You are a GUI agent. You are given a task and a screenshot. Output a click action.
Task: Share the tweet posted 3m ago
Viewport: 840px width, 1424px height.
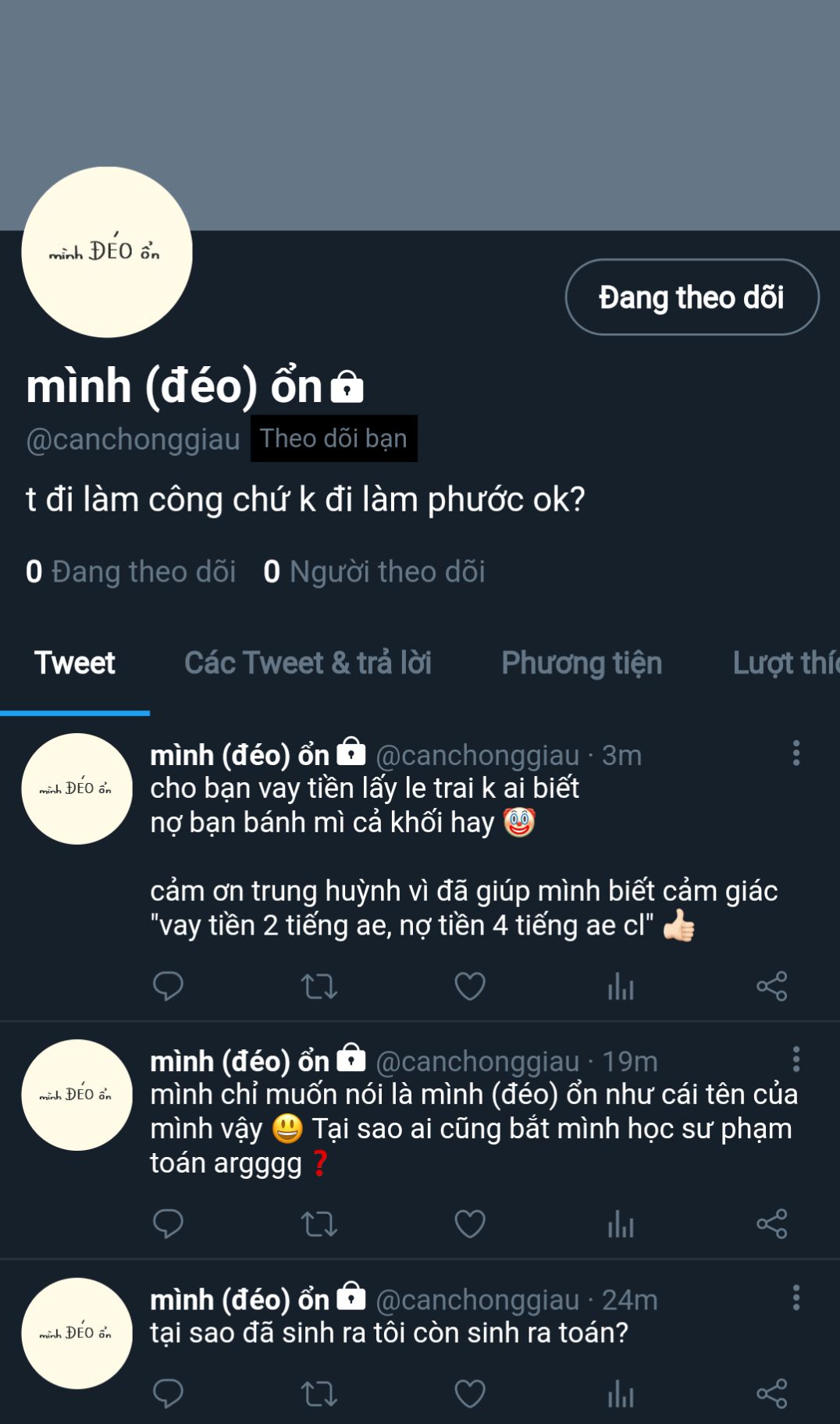[x=771, y=986]
